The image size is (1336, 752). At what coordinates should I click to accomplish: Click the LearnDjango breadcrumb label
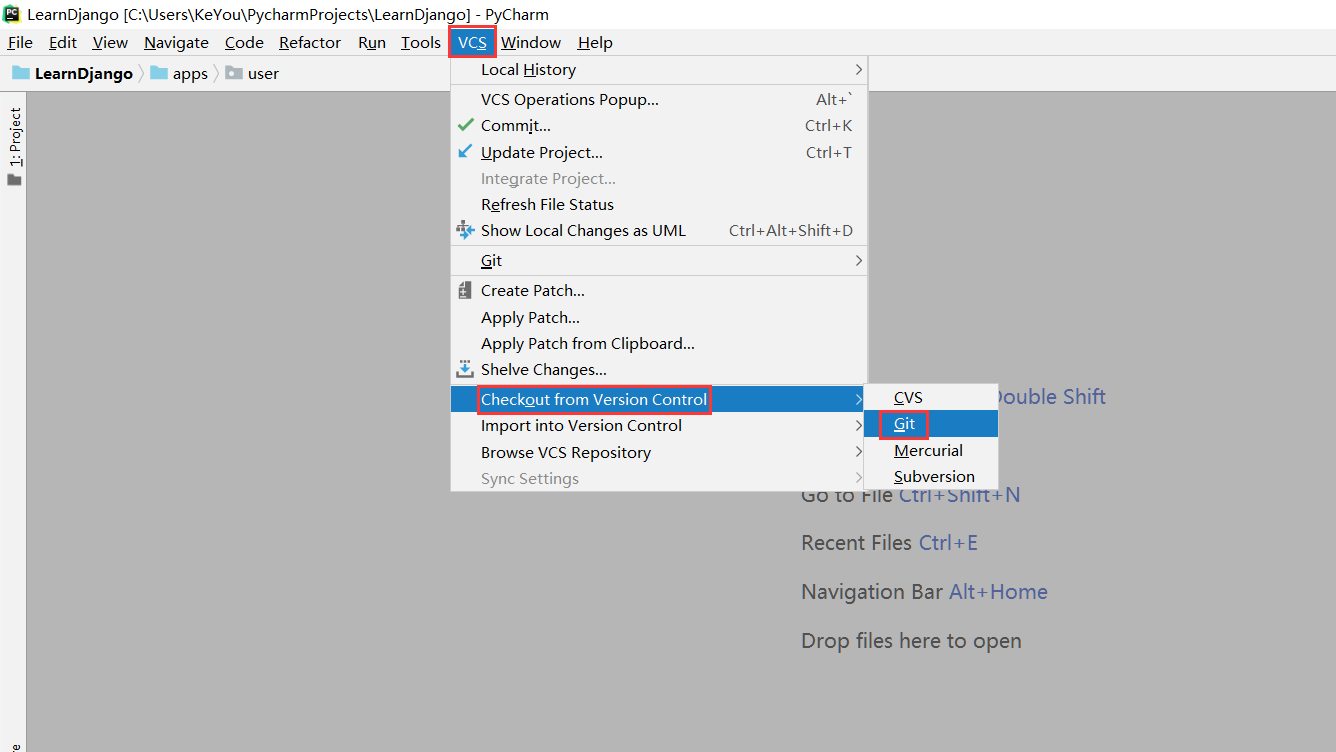(x=84, y=73)
